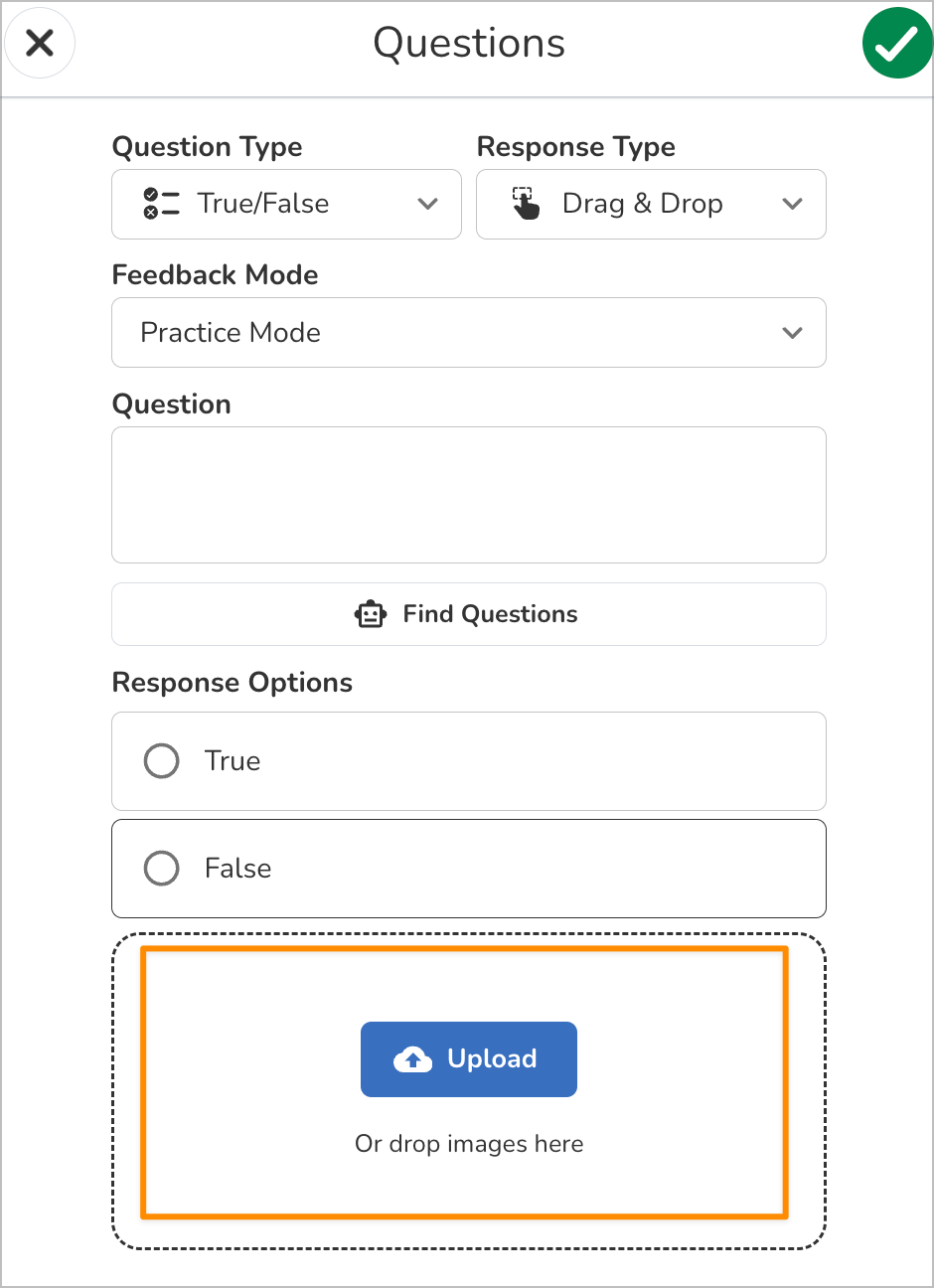The width and height of the screenshot is (934, 1288).
Task: Click the Find Questions button
Action: click(x=469, y=614)
